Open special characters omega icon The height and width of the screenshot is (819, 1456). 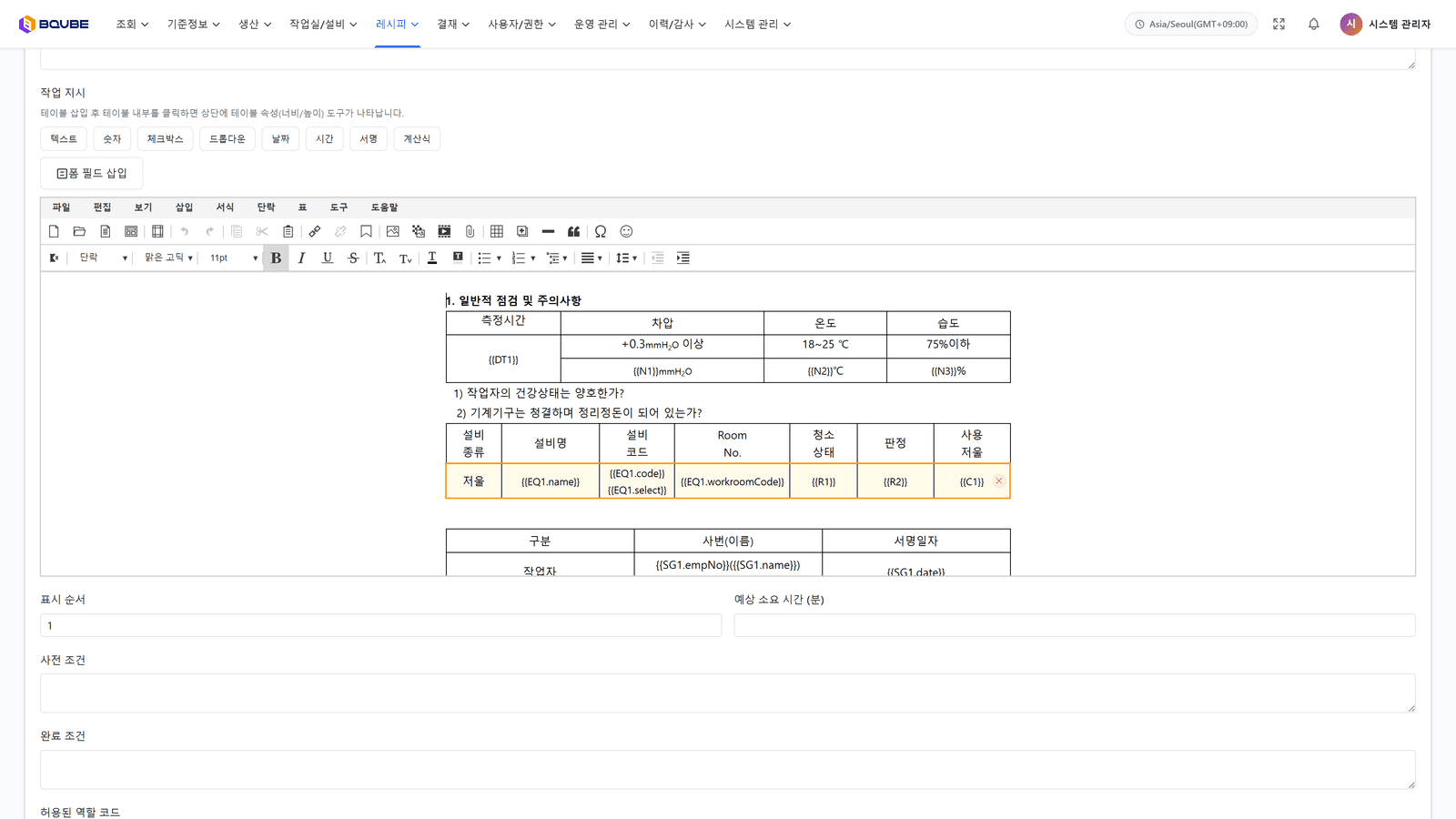[601, 232]
